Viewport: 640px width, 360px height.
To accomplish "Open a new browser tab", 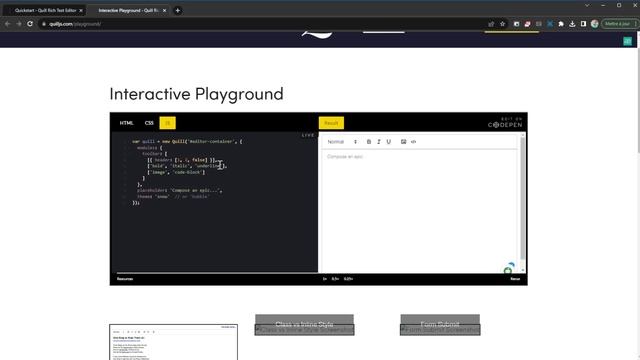I will click(x=178, y=11).
